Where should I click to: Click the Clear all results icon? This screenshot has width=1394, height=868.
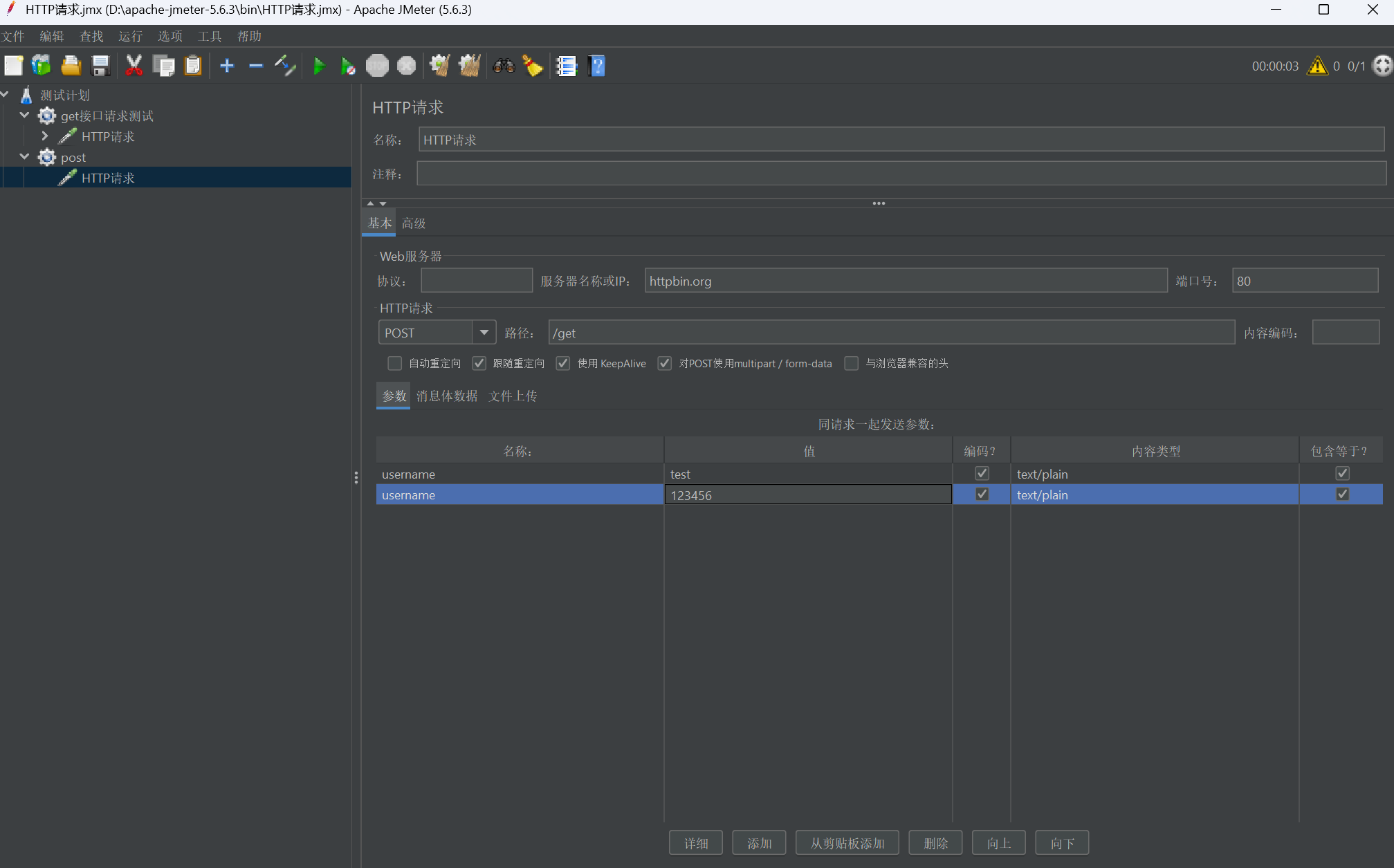469,66
